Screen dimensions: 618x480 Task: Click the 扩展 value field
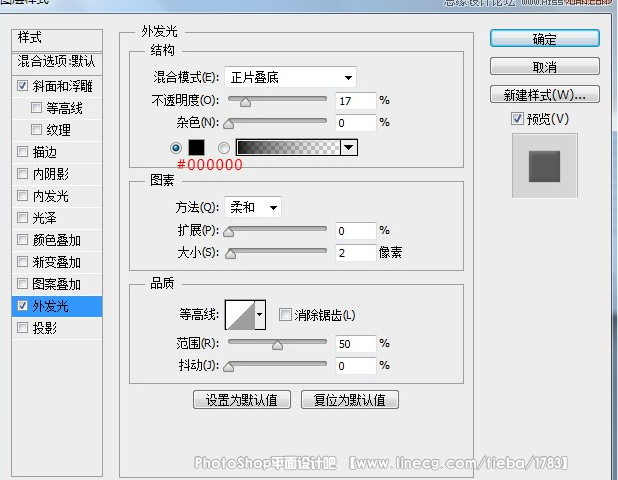pos(356,231)
